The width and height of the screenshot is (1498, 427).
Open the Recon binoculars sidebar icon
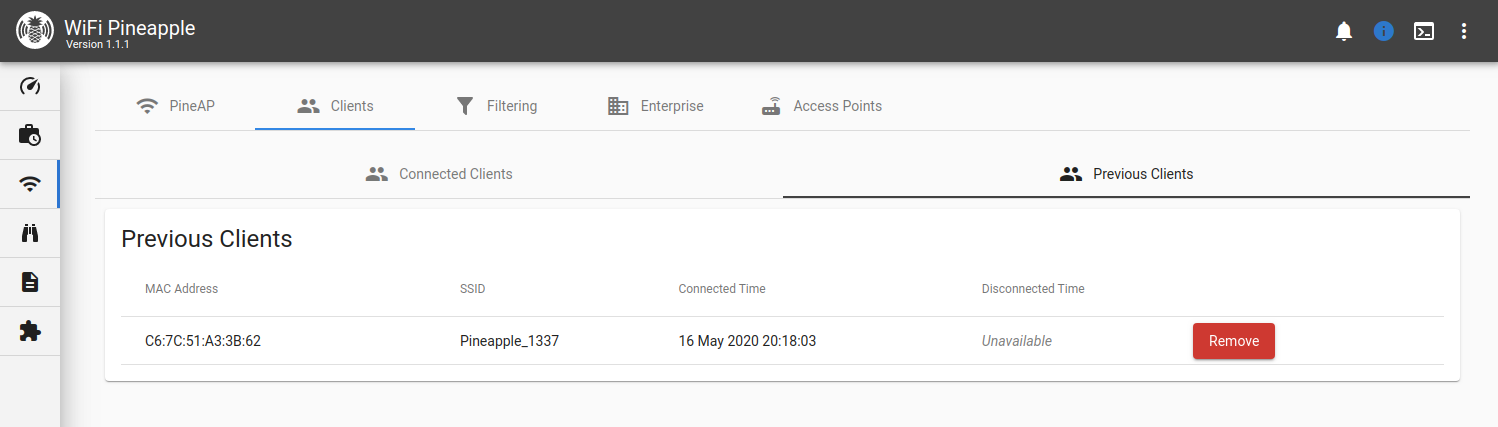(x=30, y=233)
